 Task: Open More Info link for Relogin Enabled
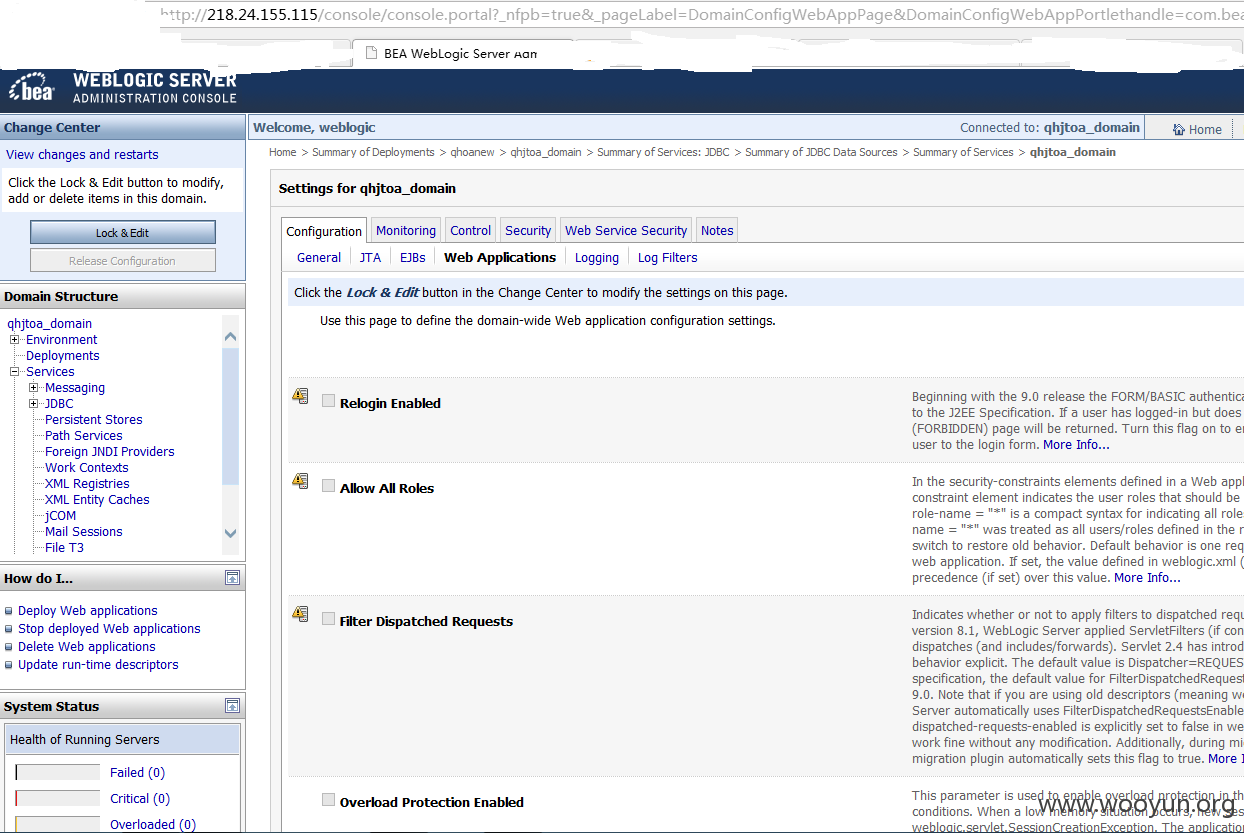click(1076, 444)
